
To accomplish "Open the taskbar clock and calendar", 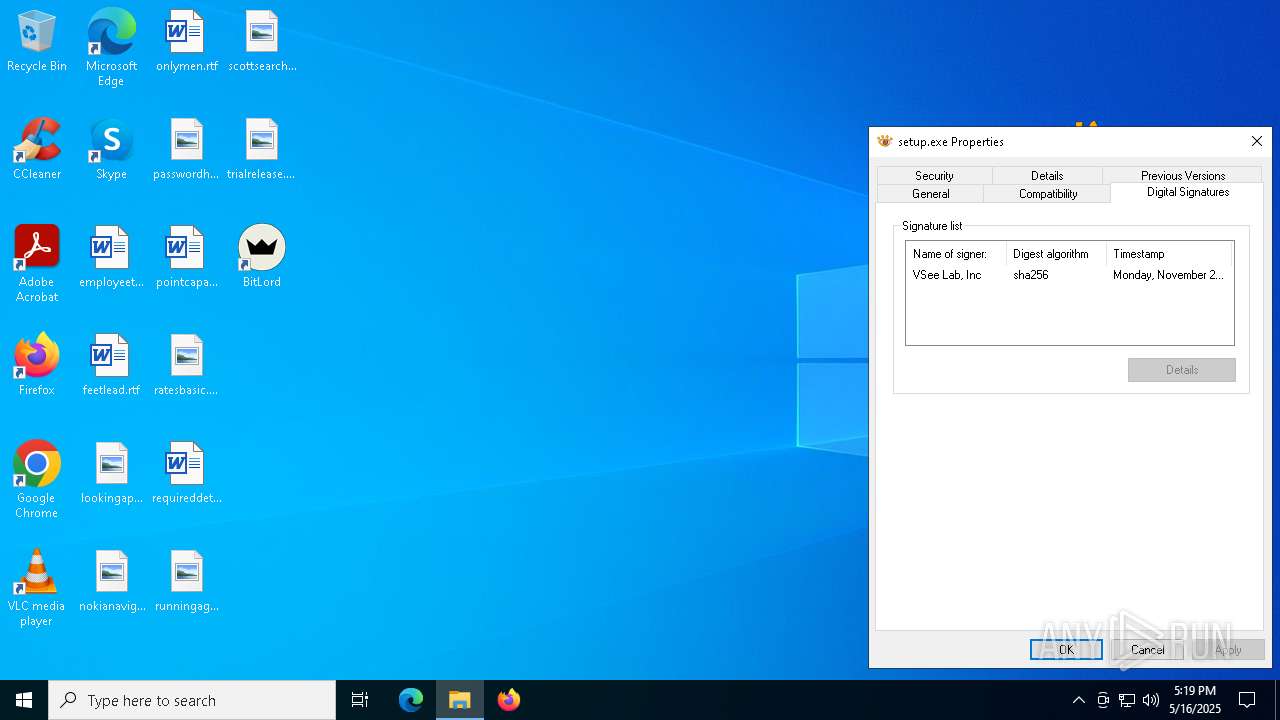I will pos(1195,700).
